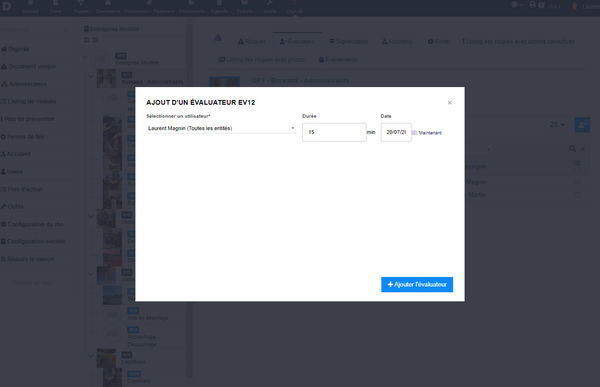This screenshot has height=387, width=600.
Task: Collapse the Entreprise Modèle tree node
Action: pos(85,57)
